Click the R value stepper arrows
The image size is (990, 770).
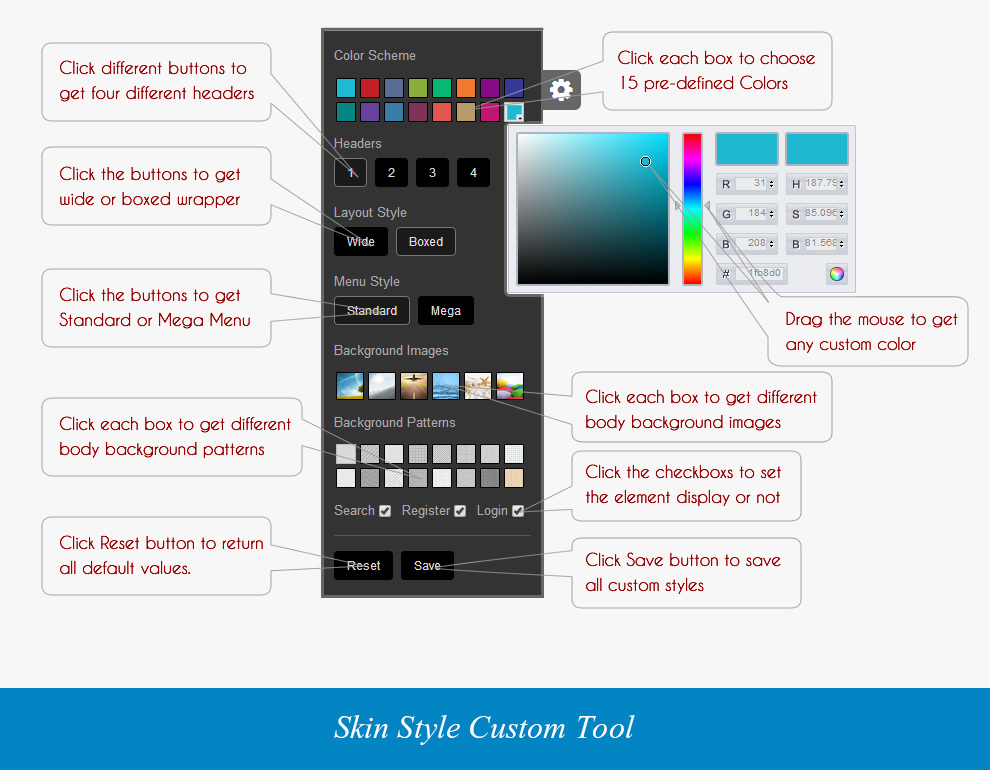coord(772,184)
